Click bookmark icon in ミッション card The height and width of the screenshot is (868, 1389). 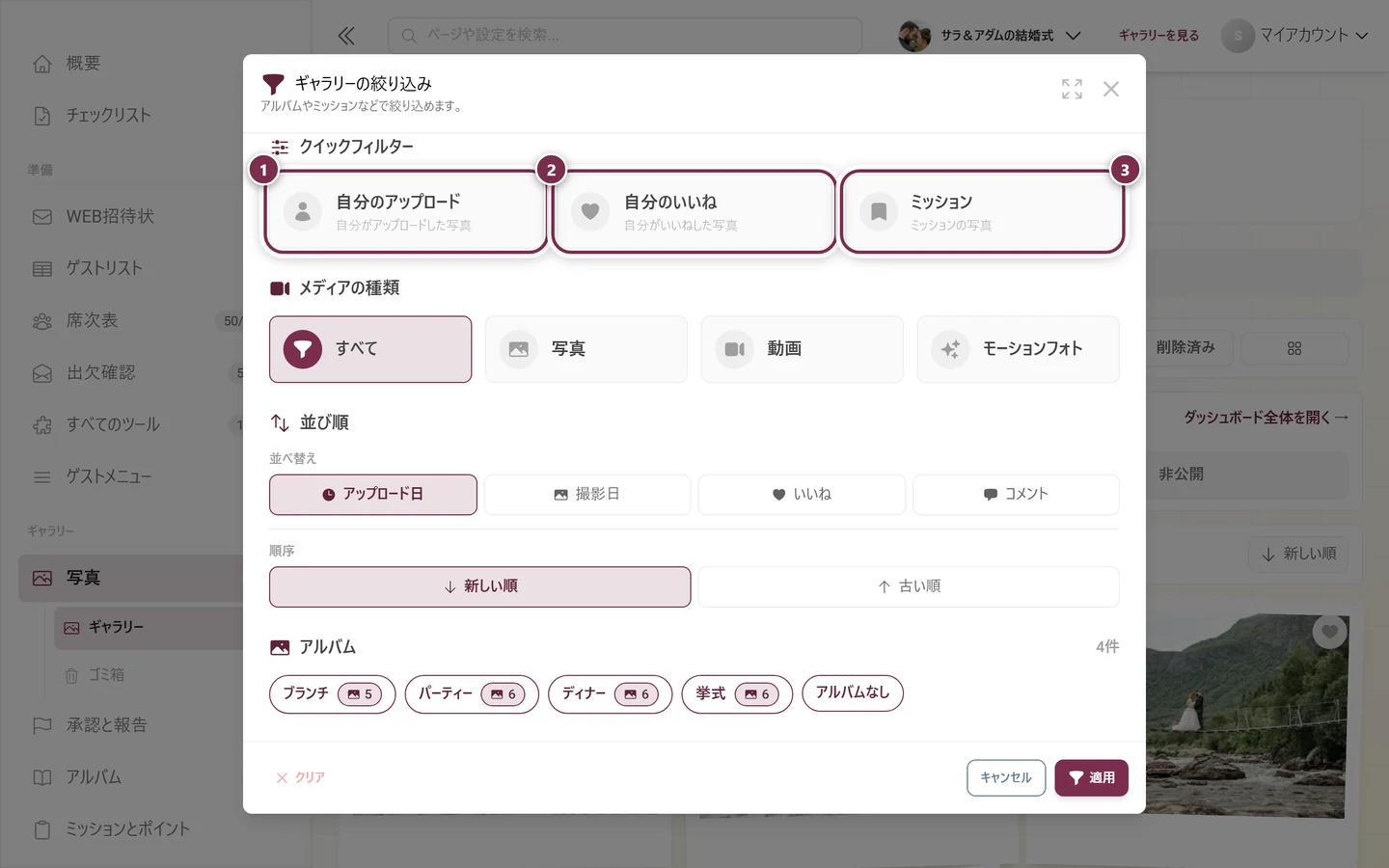(879, 212)
